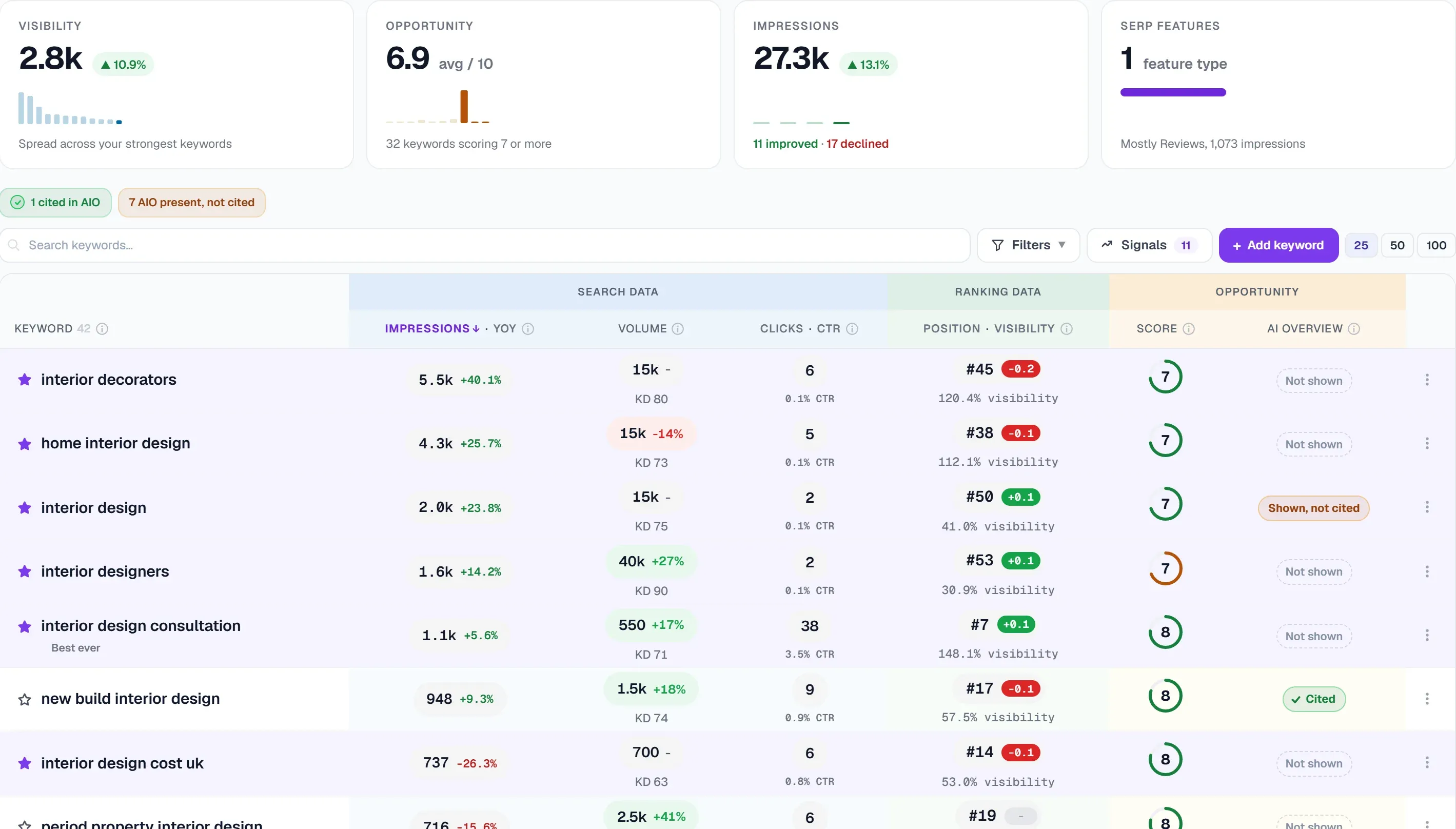The height and width of the screenshot is (829, 1456).
Task: Click the Shown, not cited badge
Action: pyautogui.click(x=1313, y=508)
